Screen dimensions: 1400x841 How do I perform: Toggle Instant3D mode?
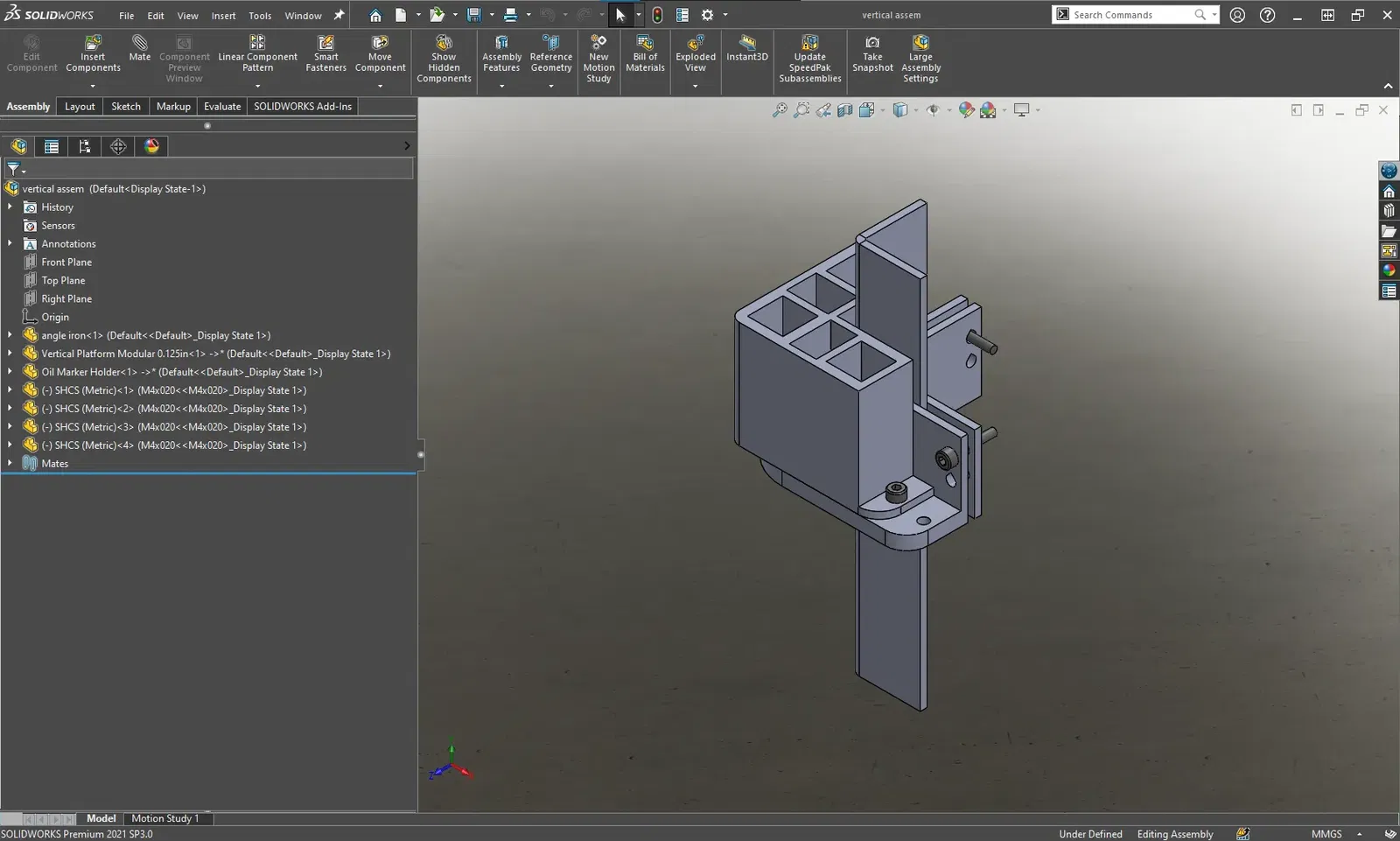(746, 48)
